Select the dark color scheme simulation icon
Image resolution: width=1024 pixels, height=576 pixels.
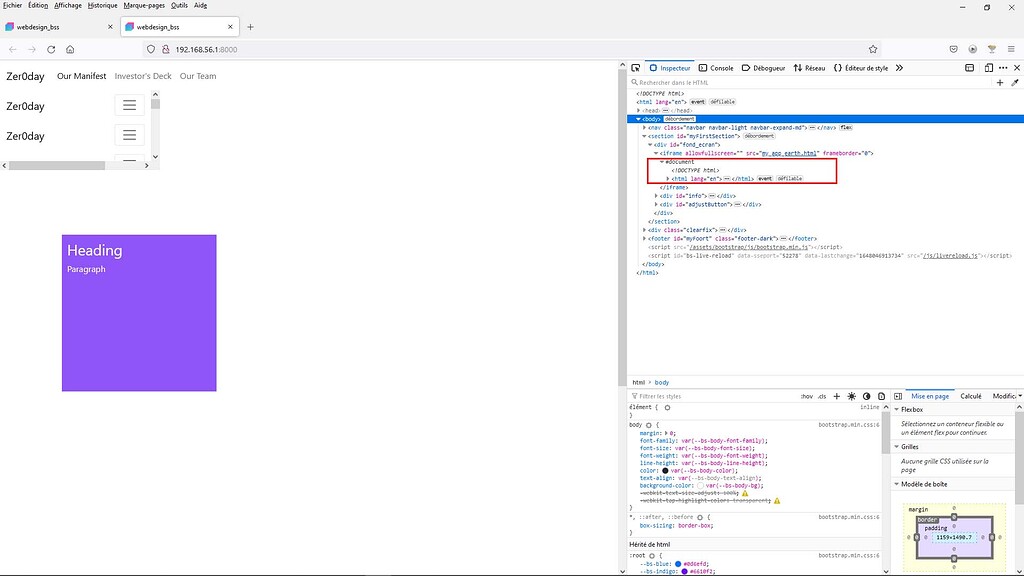(x=867, y=395)
